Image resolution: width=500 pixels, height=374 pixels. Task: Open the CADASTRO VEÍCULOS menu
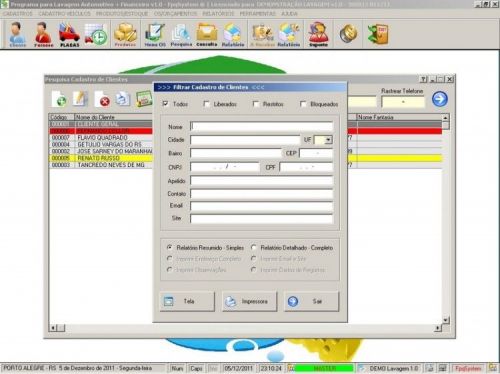(x=65, y=14)
